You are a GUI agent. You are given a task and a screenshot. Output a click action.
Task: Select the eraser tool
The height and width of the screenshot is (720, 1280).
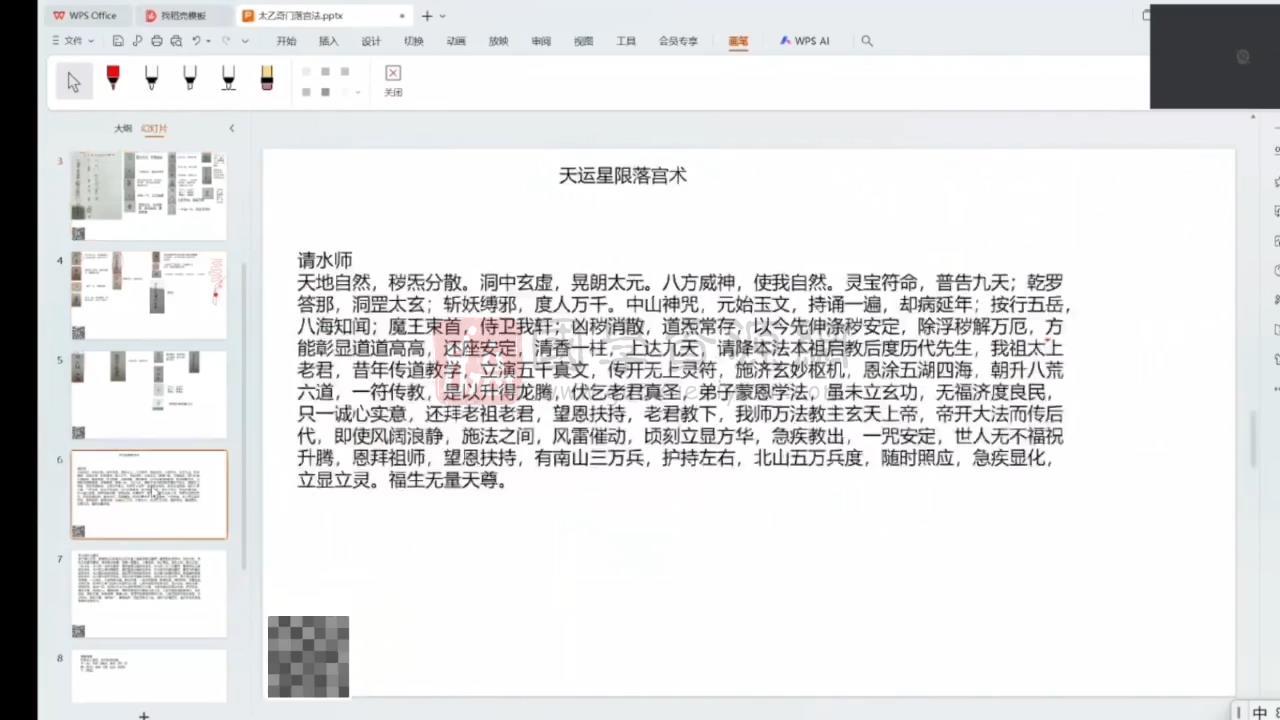pyautogui.click(x=266, y=80)
